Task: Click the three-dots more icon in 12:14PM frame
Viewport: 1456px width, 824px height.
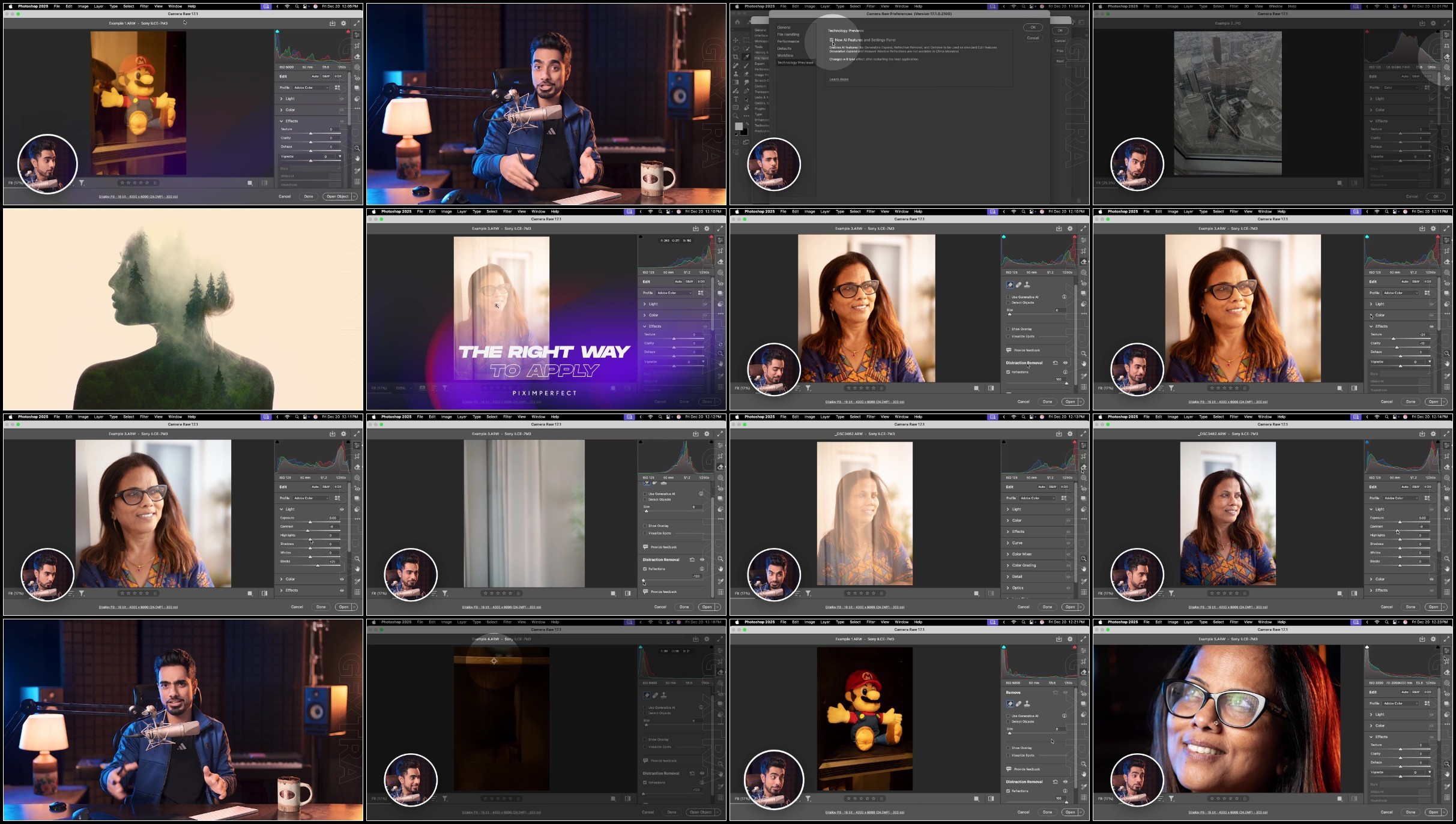Action: 1447,519
